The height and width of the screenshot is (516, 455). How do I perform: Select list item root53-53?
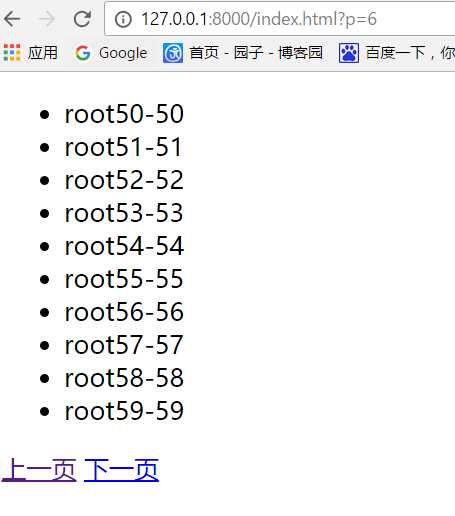coord(124,213)
